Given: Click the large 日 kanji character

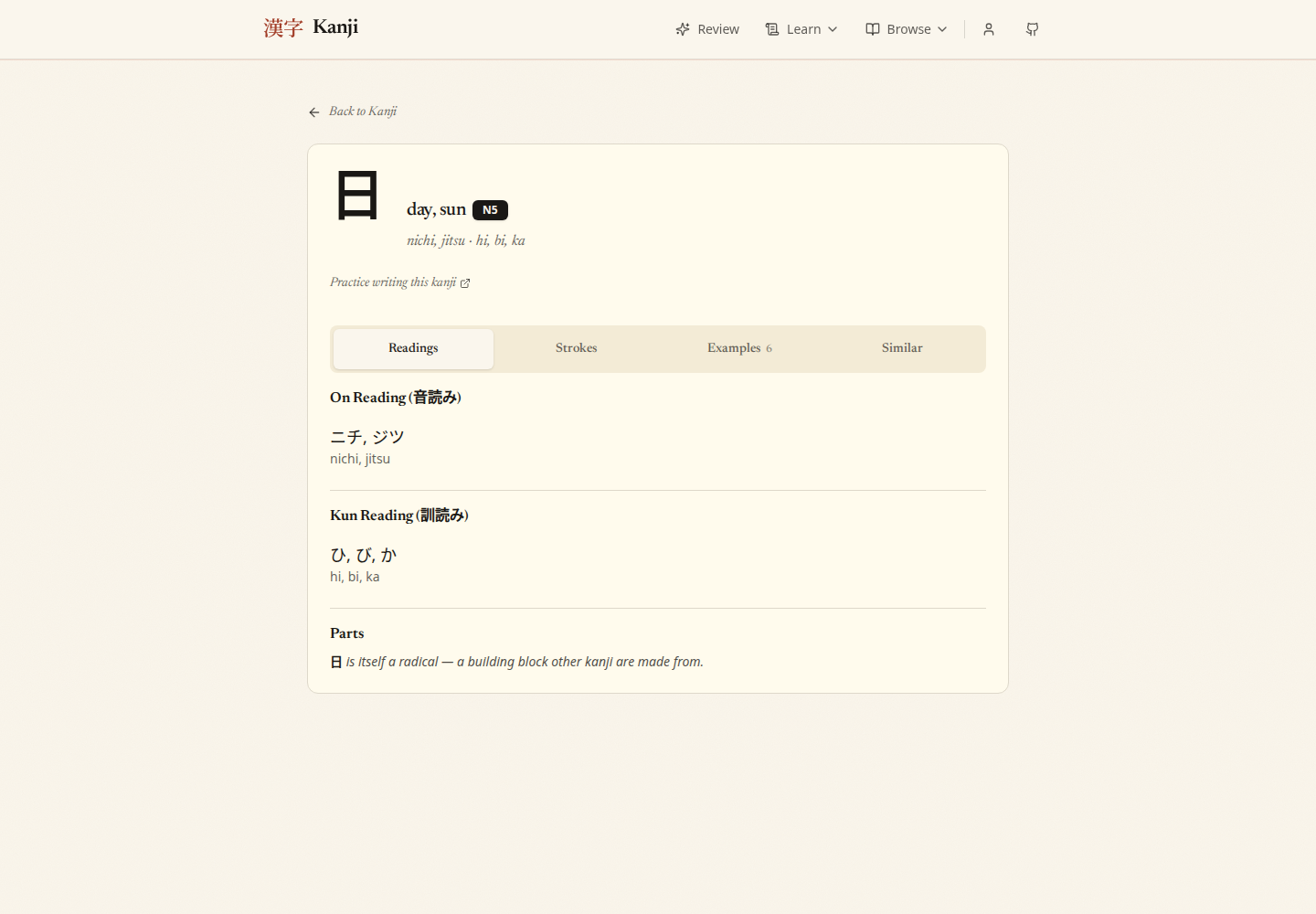Looking at the screenshot, I should tap(357, 195).
